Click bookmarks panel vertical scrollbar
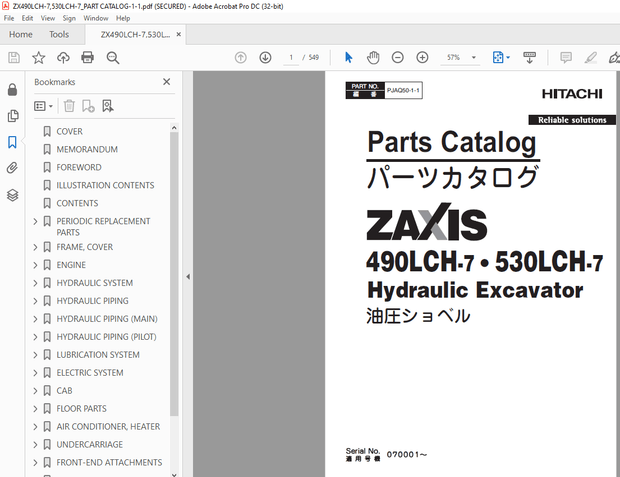 [174, 273]
